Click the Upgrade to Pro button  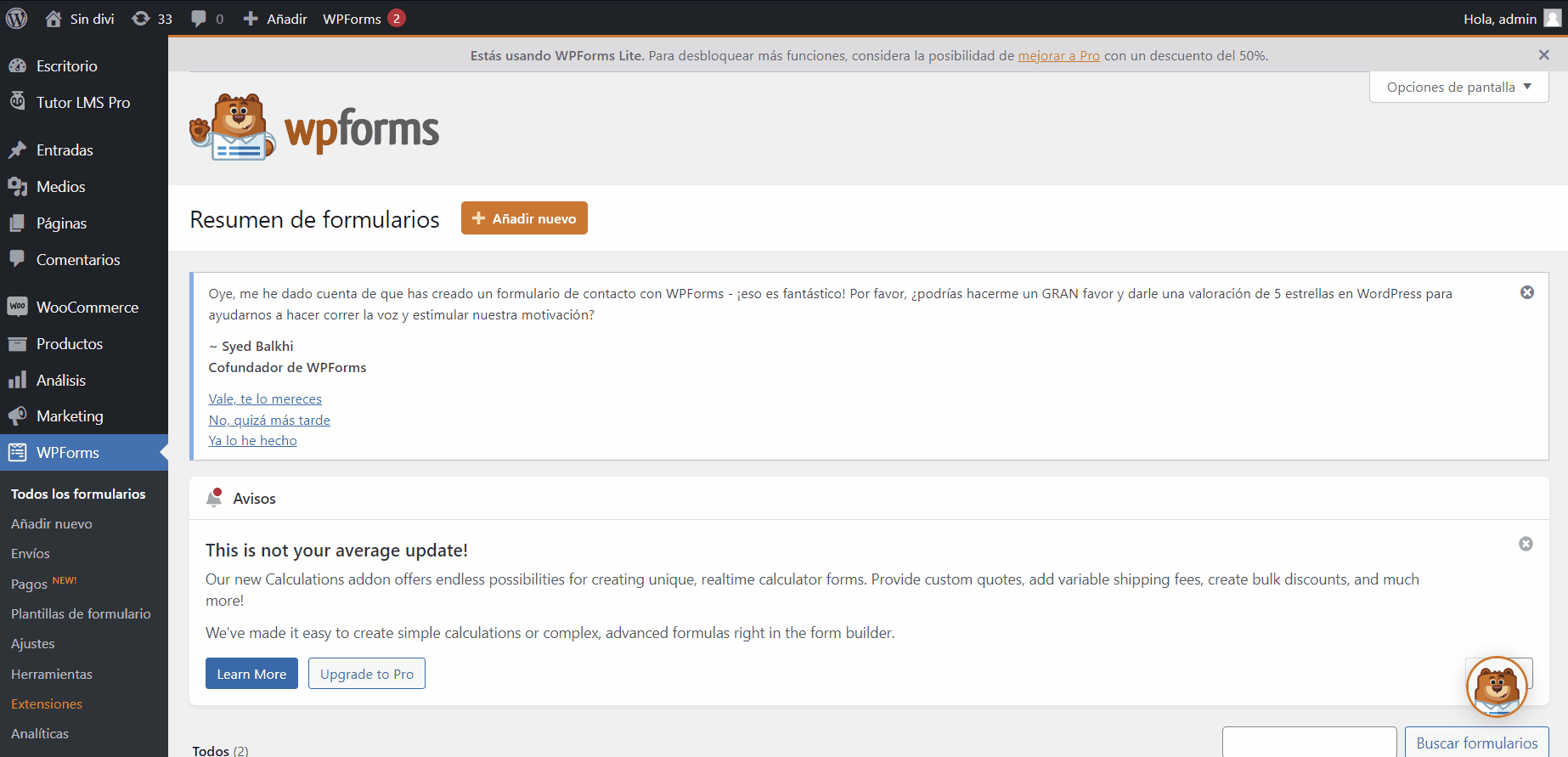tap(366, 674)
